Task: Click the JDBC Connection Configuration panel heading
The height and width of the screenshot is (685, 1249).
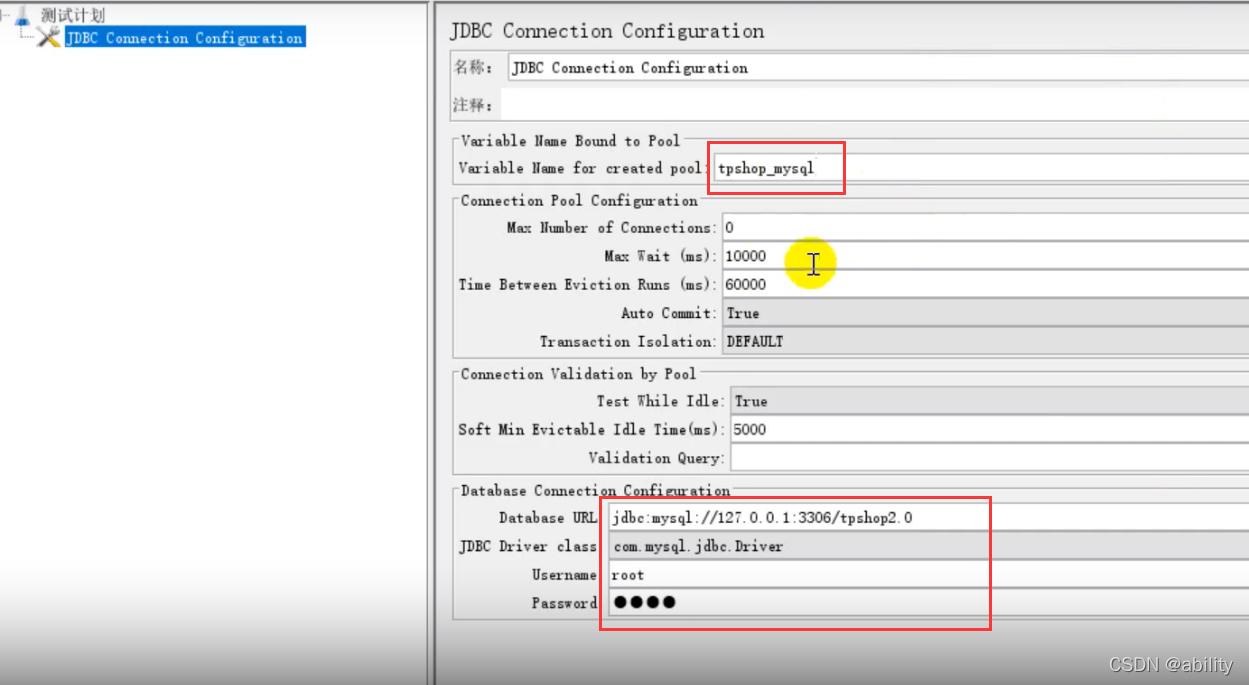Action: [x=607, y=31]
